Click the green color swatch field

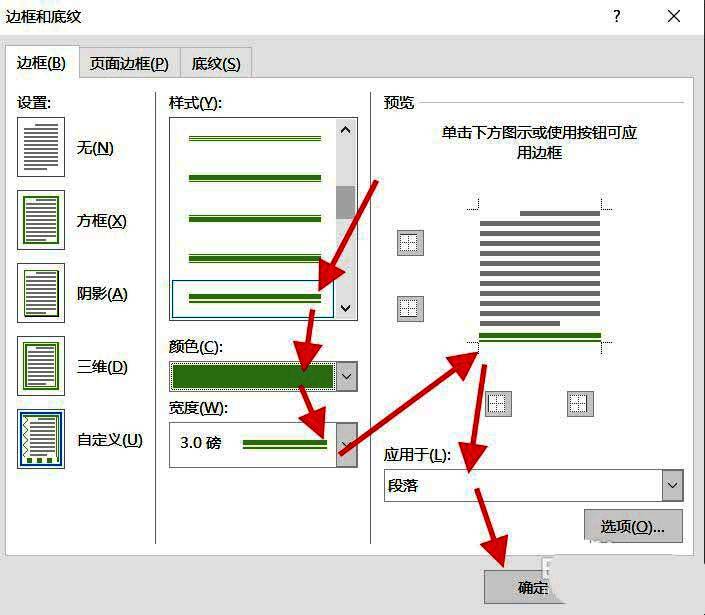click(x=253, y=377)
